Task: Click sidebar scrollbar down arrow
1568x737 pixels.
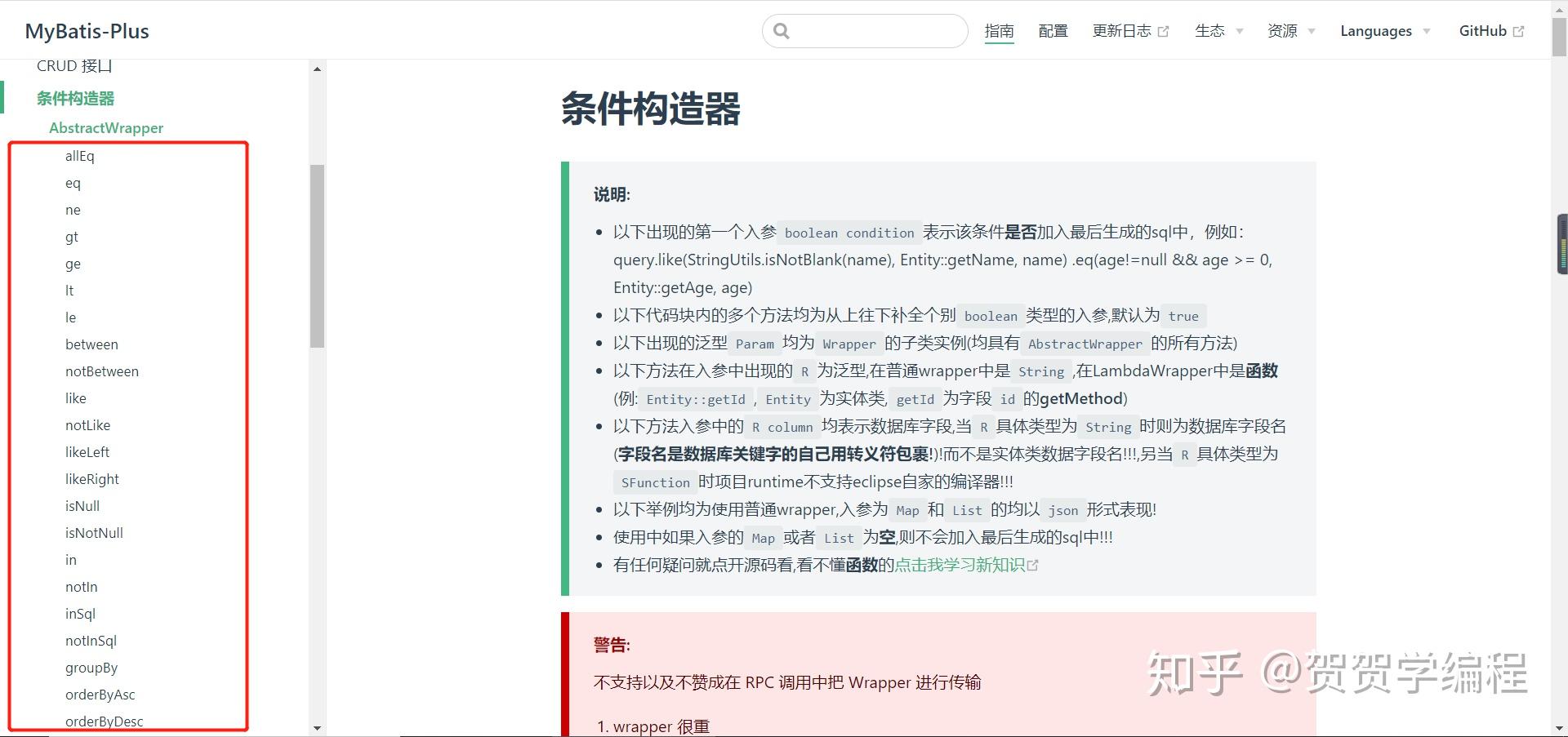Action: [317, 728]
